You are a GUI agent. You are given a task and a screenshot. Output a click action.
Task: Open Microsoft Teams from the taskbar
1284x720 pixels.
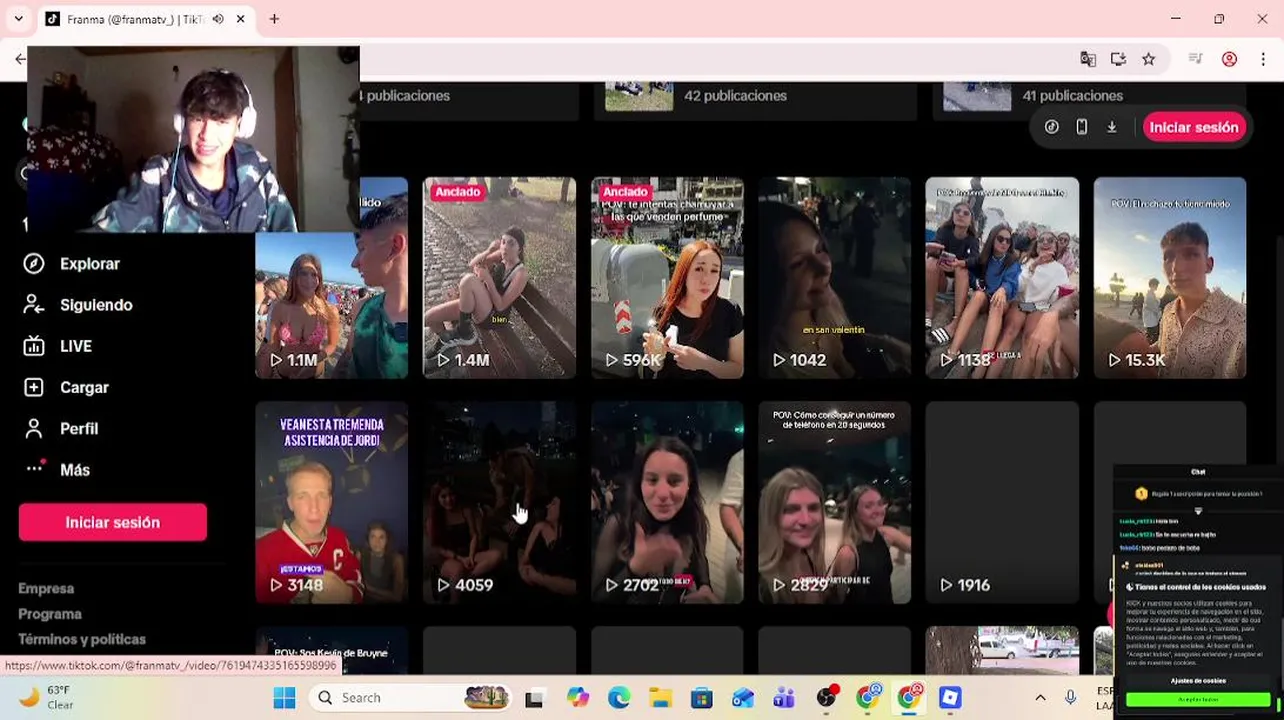pyautogui.click(x=784, y=697)
